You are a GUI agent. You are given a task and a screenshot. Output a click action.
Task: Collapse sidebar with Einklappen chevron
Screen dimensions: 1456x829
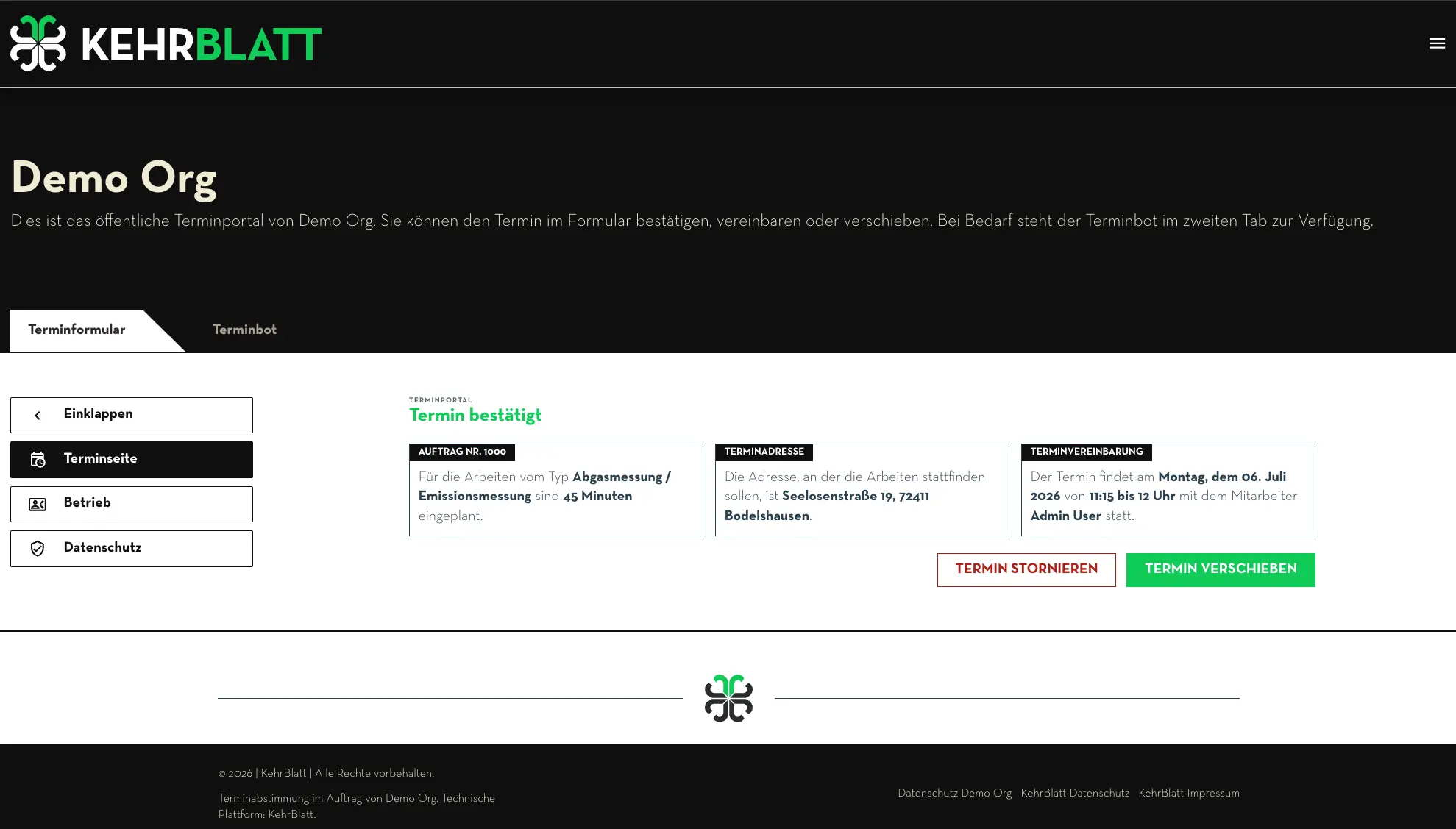tap(38, 416)
